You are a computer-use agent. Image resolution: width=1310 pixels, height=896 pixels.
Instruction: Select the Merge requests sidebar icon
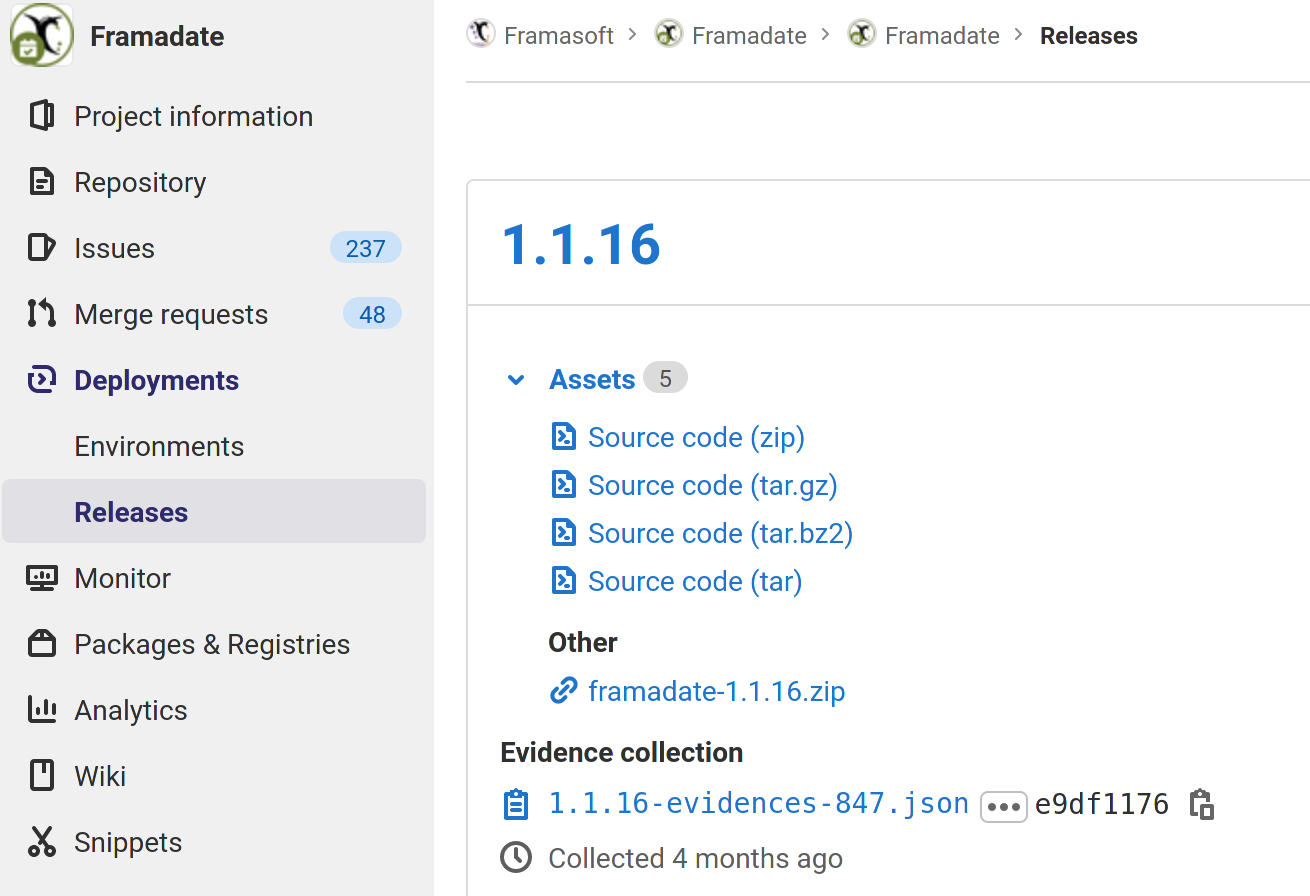[41, 314]
